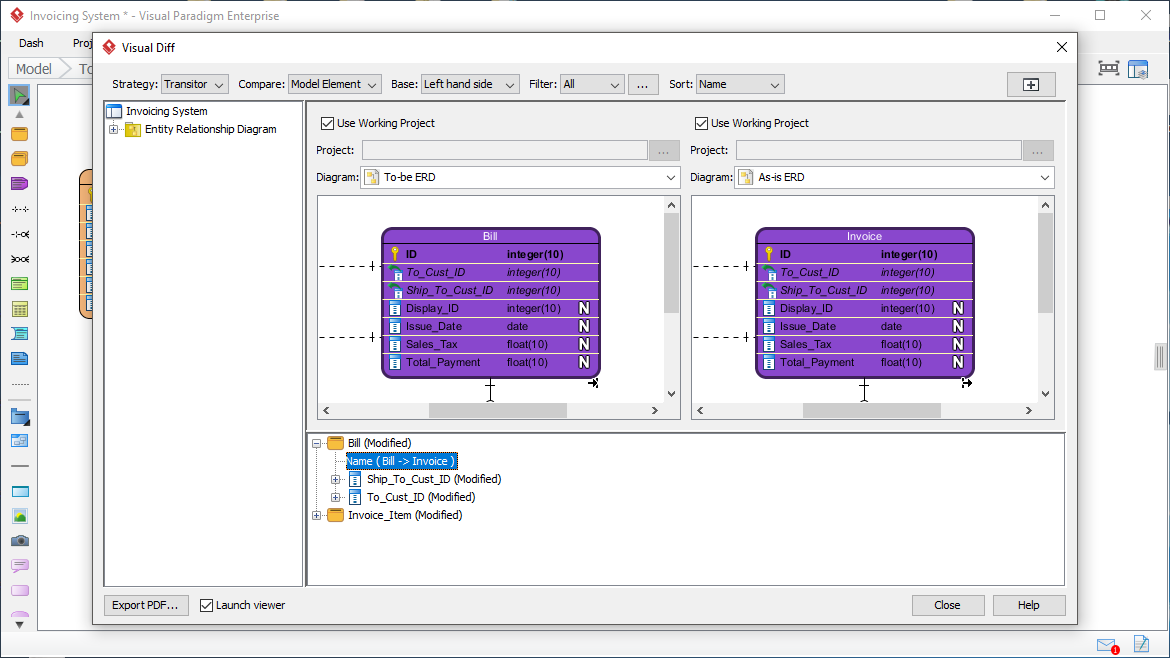Image resolution: width=1170 pixels, height=658 pixels.
Task: Toggle right Use Working Project checkbox
Action: 701,123
